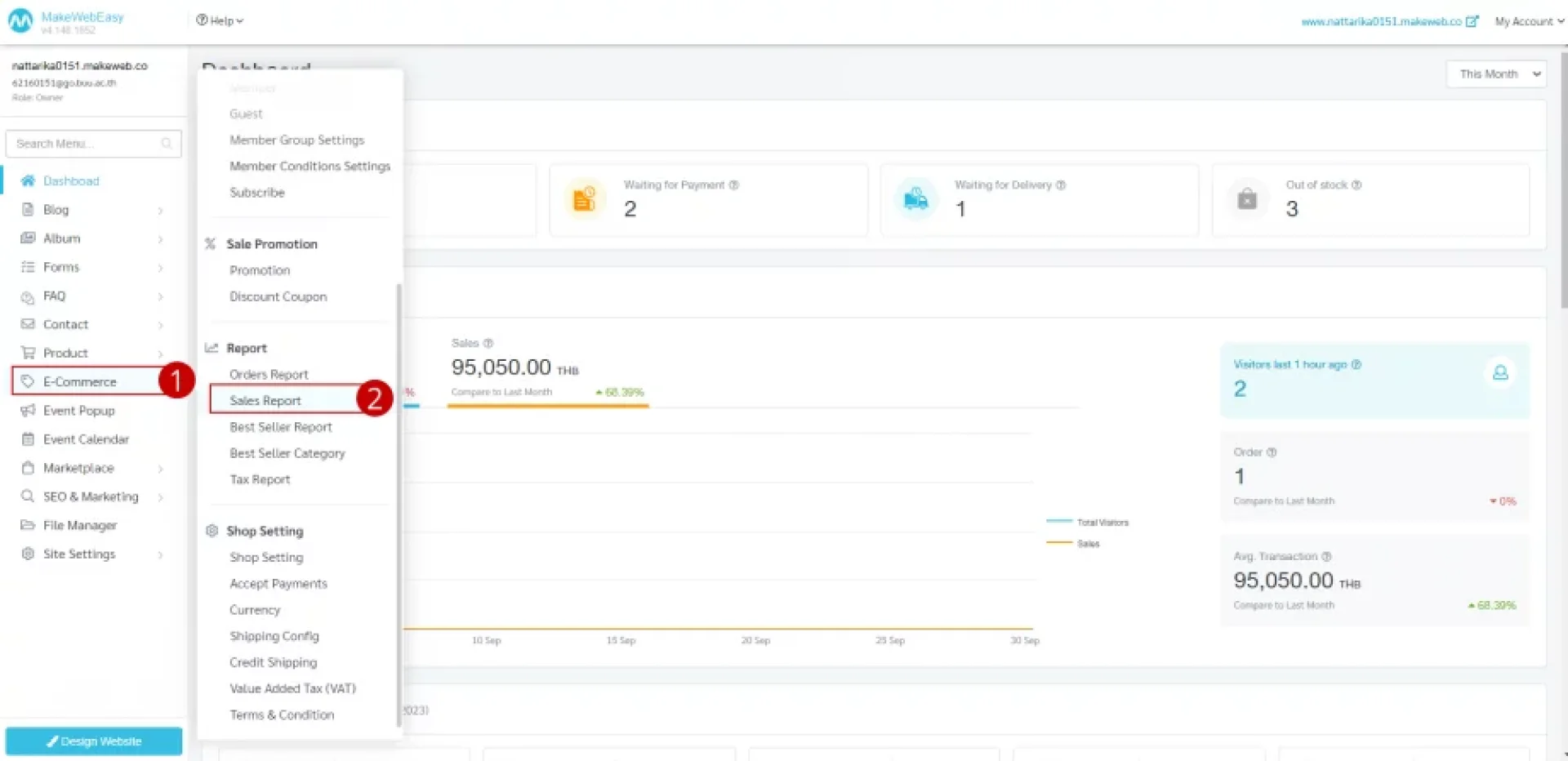The width and height of the screenshot is (1568, 761).
Task: Open external site link icon
Action: pos(1472,22)
